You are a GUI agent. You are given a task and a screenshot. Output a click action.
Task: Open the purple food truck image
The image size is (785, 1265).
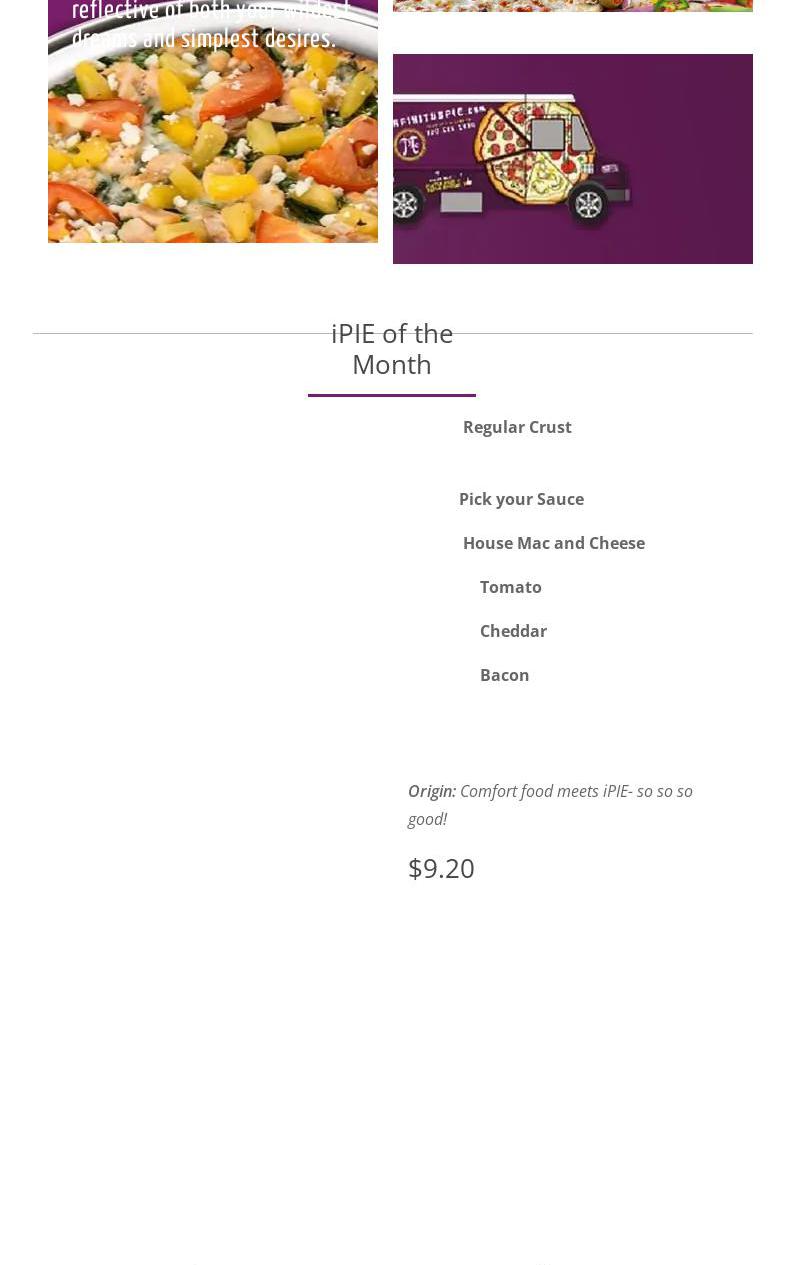coord(680,160)
